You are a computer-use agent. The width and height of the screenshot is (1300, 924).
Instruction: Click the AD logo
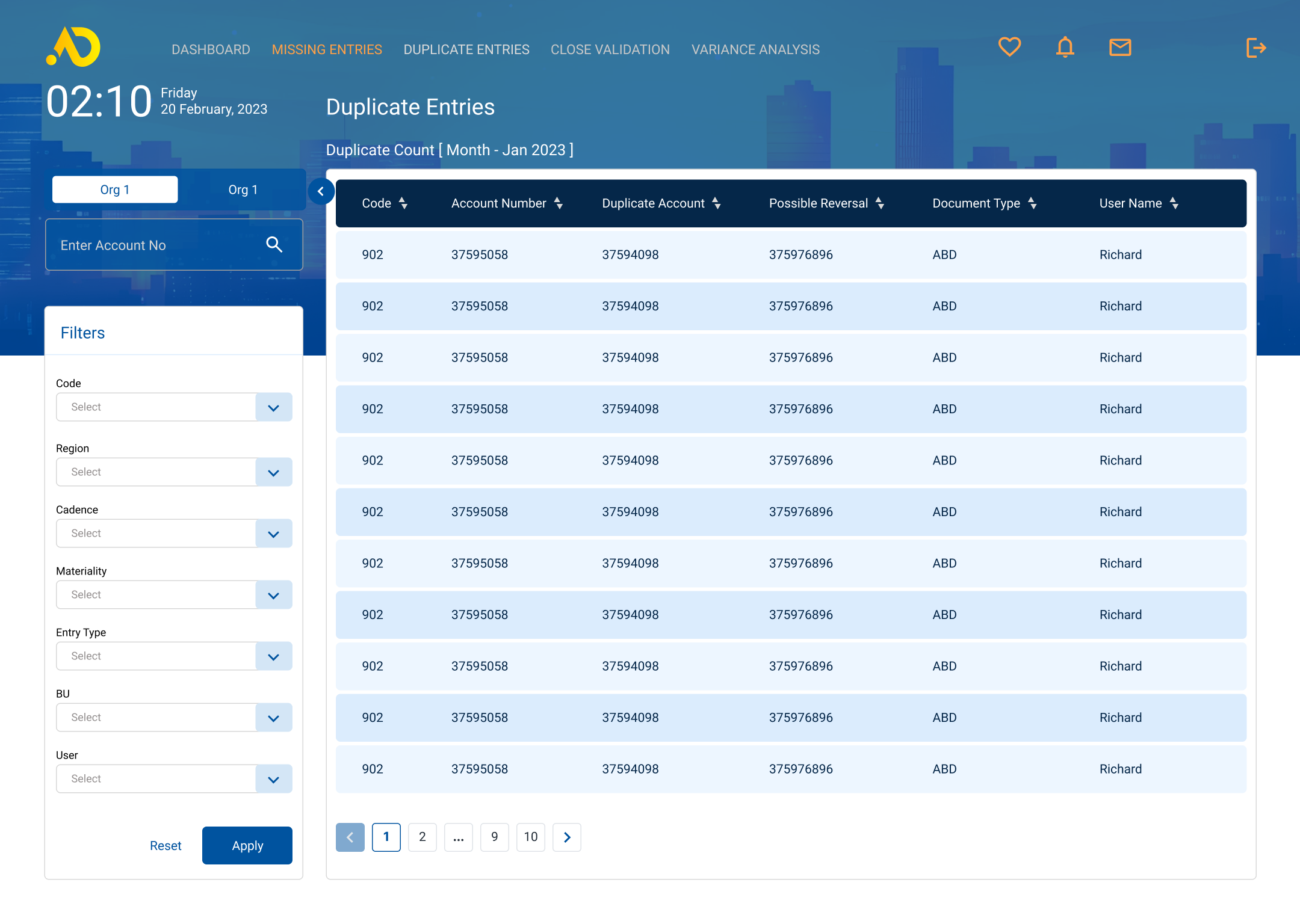tap(73, 47)
